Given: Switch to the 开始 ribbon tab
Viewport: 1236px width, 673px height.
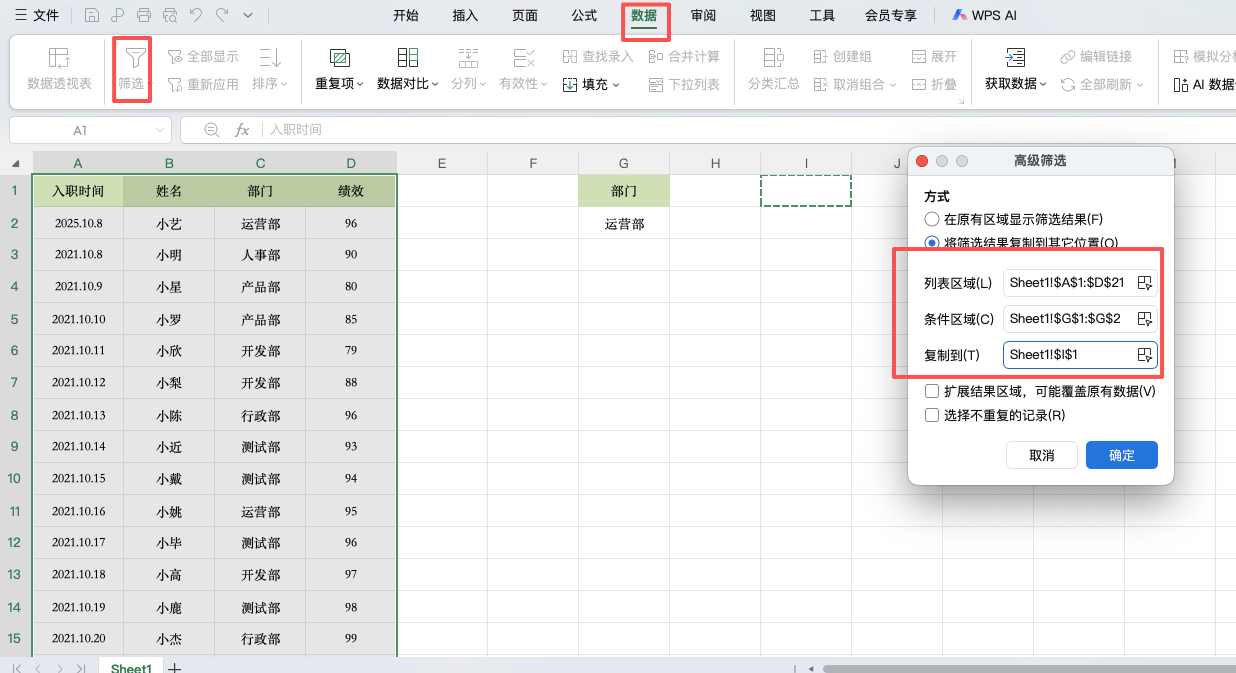Looking at the screenshot, I should point(406,15).
